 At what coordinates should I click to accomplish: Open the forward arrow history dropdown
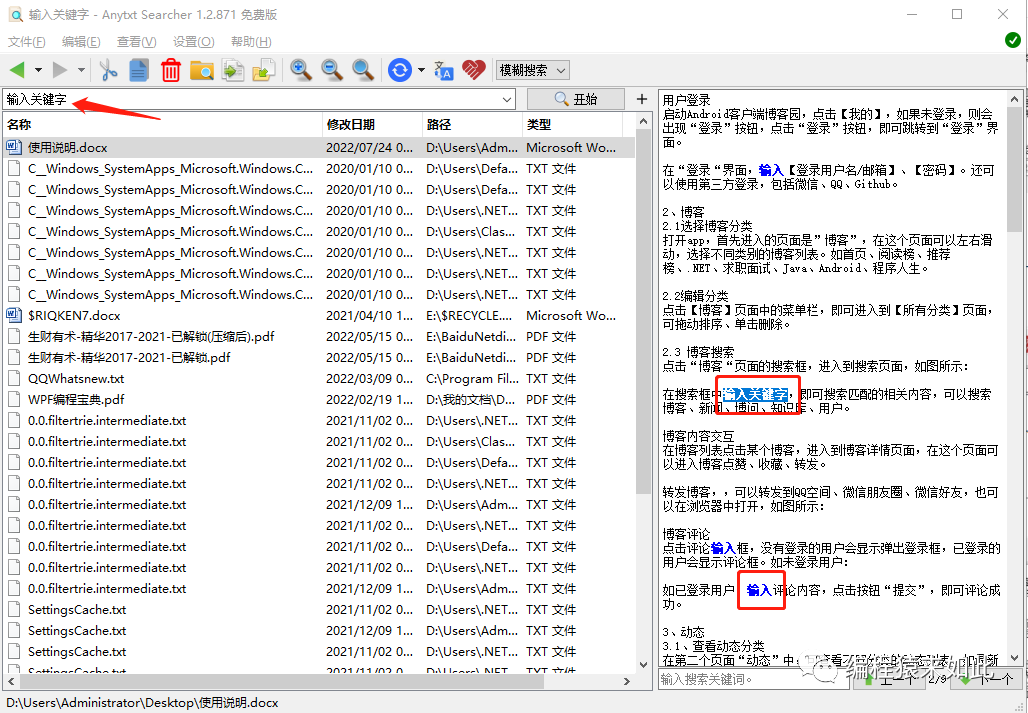pyautogui.click(x=81, y=69)
